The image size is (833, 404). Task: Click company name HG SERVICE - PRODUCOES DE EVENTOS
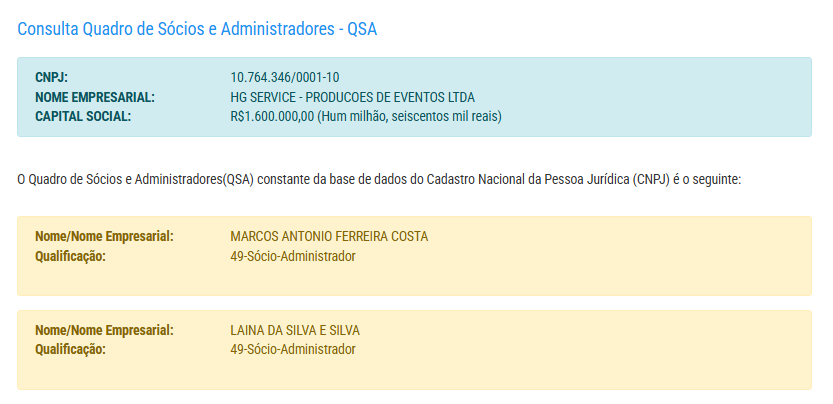coord(352,97)
